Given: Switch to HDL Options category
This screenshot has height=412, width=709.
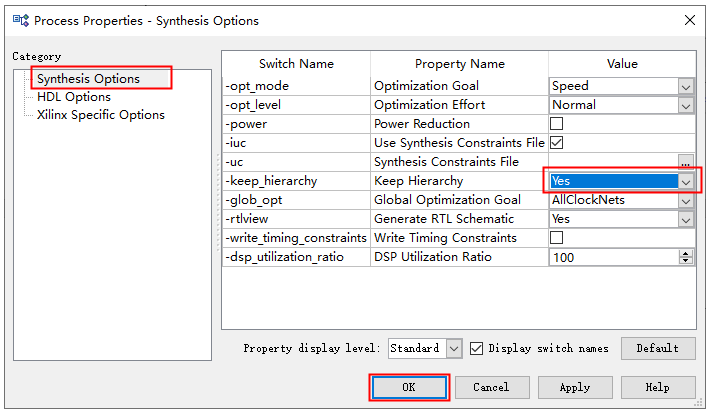Looking at the screenshot, I should [x=73, y=97].
